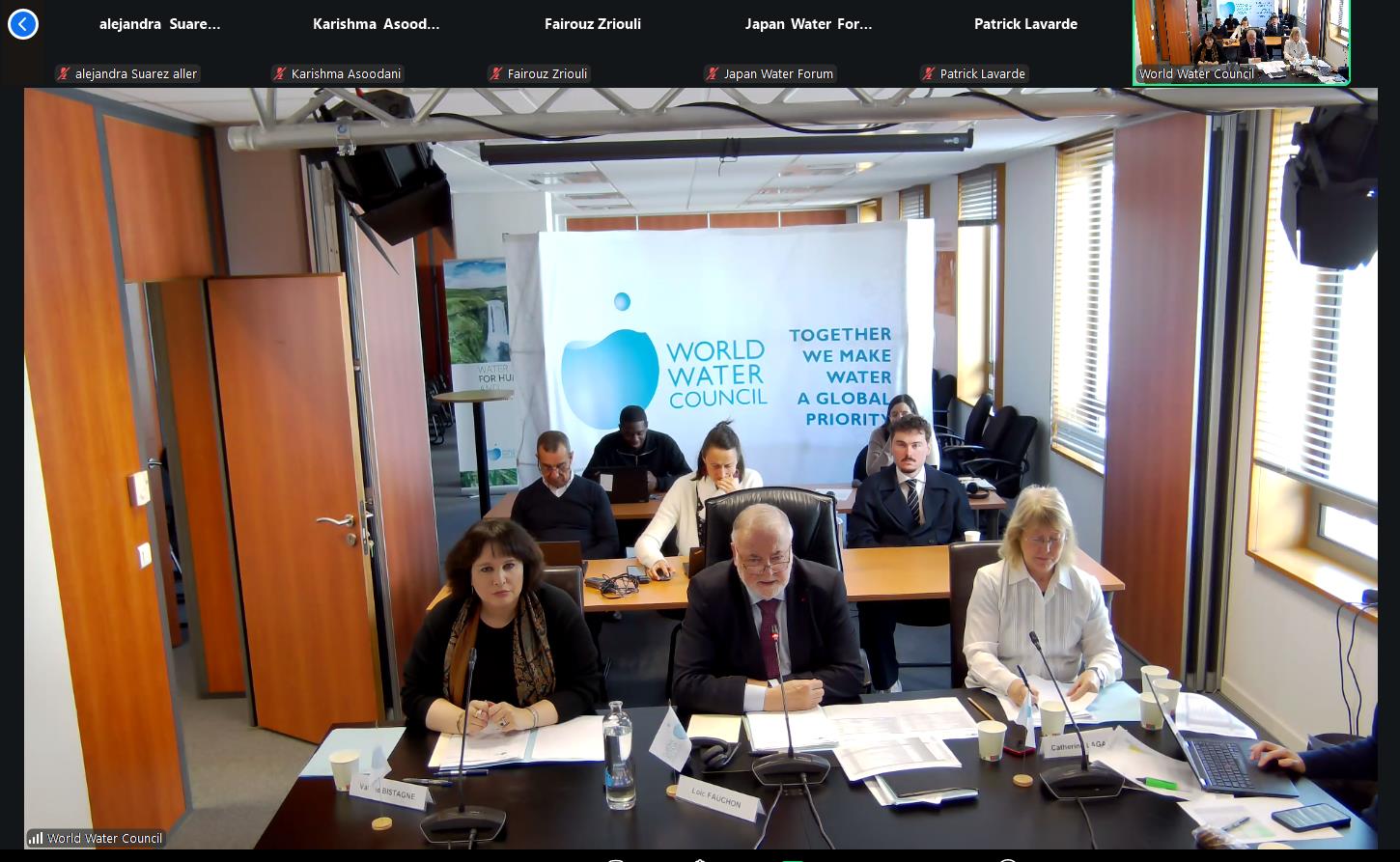Image resolution: width=1400 pixels, height=862 pixels.
Task: Click the 'alejandra Suarez aller' full name label
Action: point(136,74)
